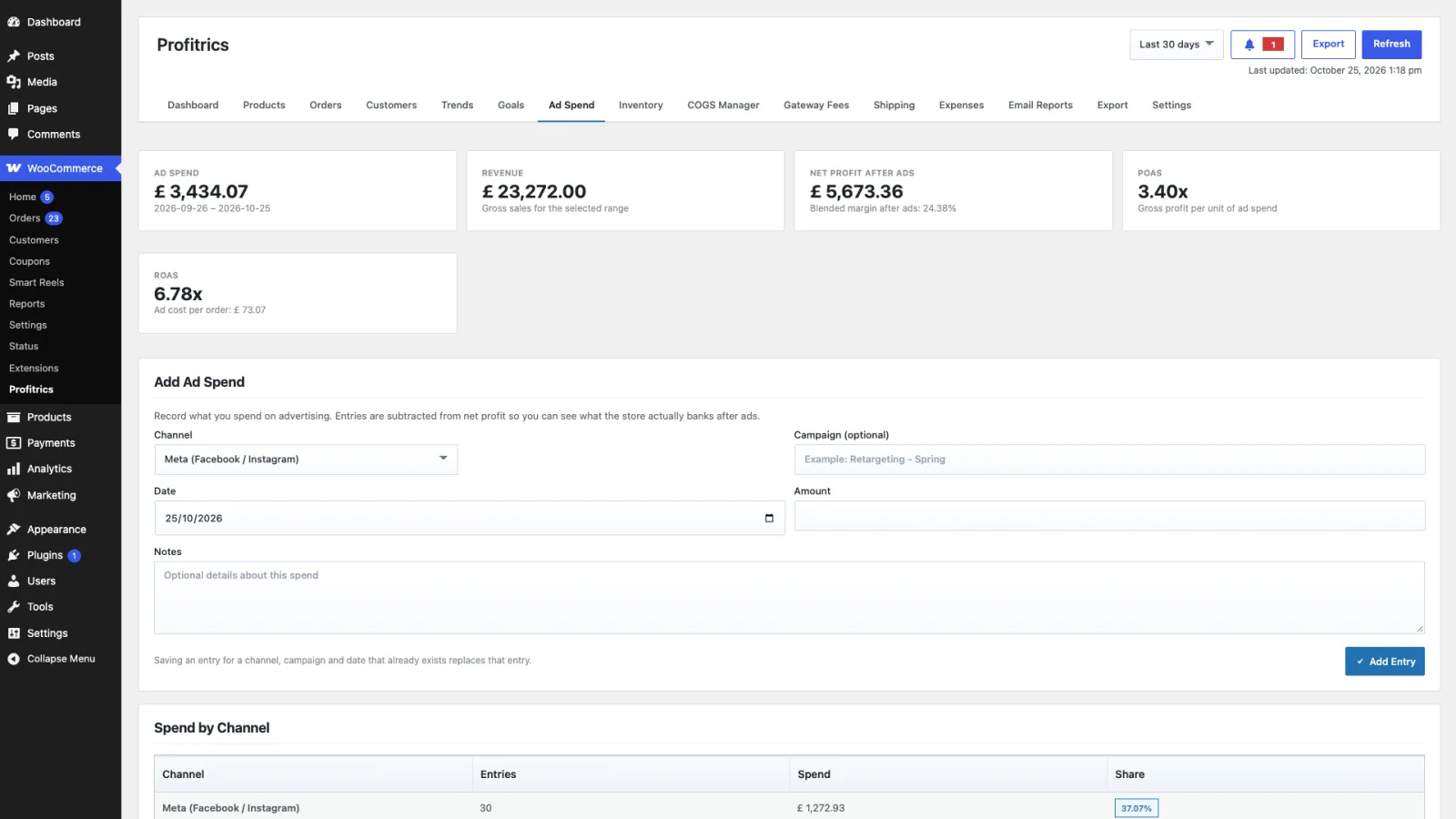Click the Notes textarea
1456x819 pixels.
coord(789,598)
